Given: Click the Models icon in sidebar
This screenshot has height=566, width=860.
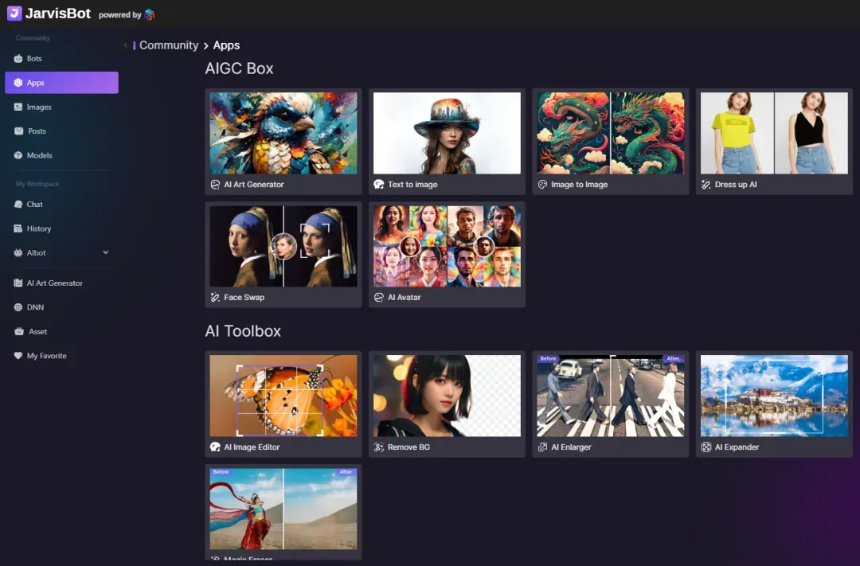Looking at the screenshot, I should pyautogui.click(x=18, y=155).
